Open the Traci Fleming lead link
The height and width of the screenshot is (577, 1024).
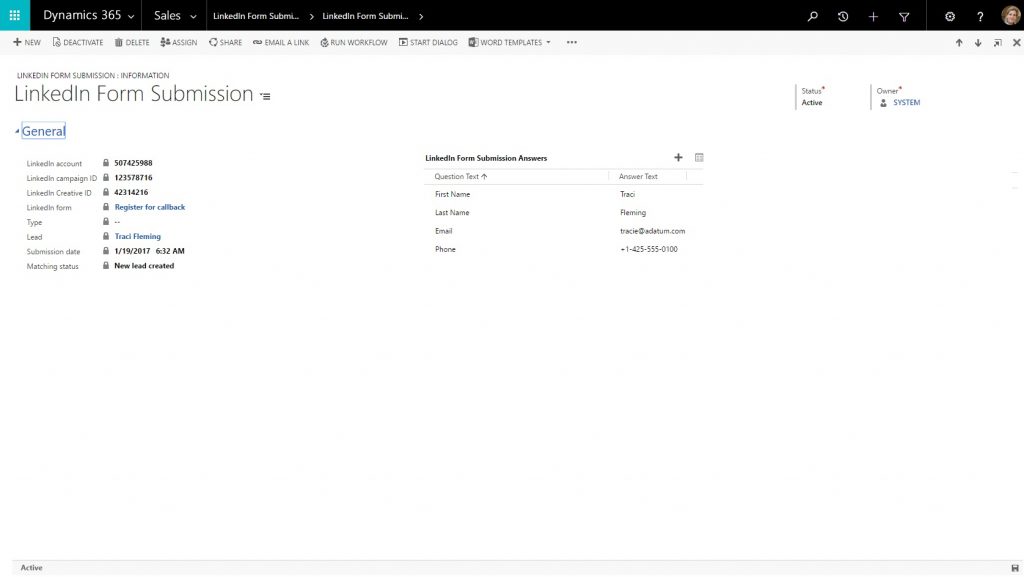tap(137, 236)
